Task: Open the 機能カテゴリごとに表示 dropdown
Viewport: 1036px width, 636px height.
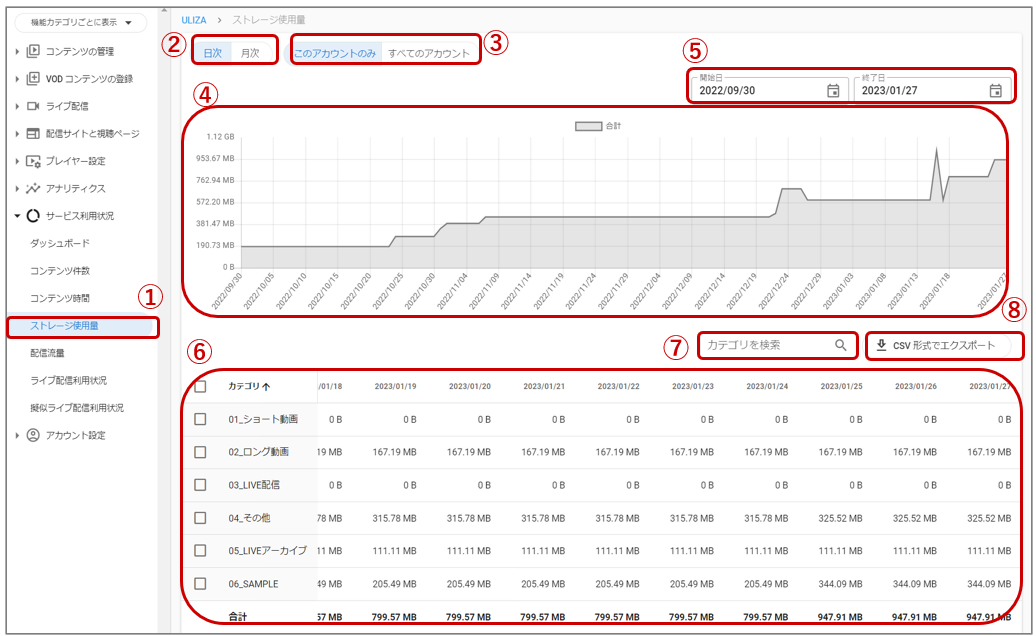Action: click(x=81, y=22)
